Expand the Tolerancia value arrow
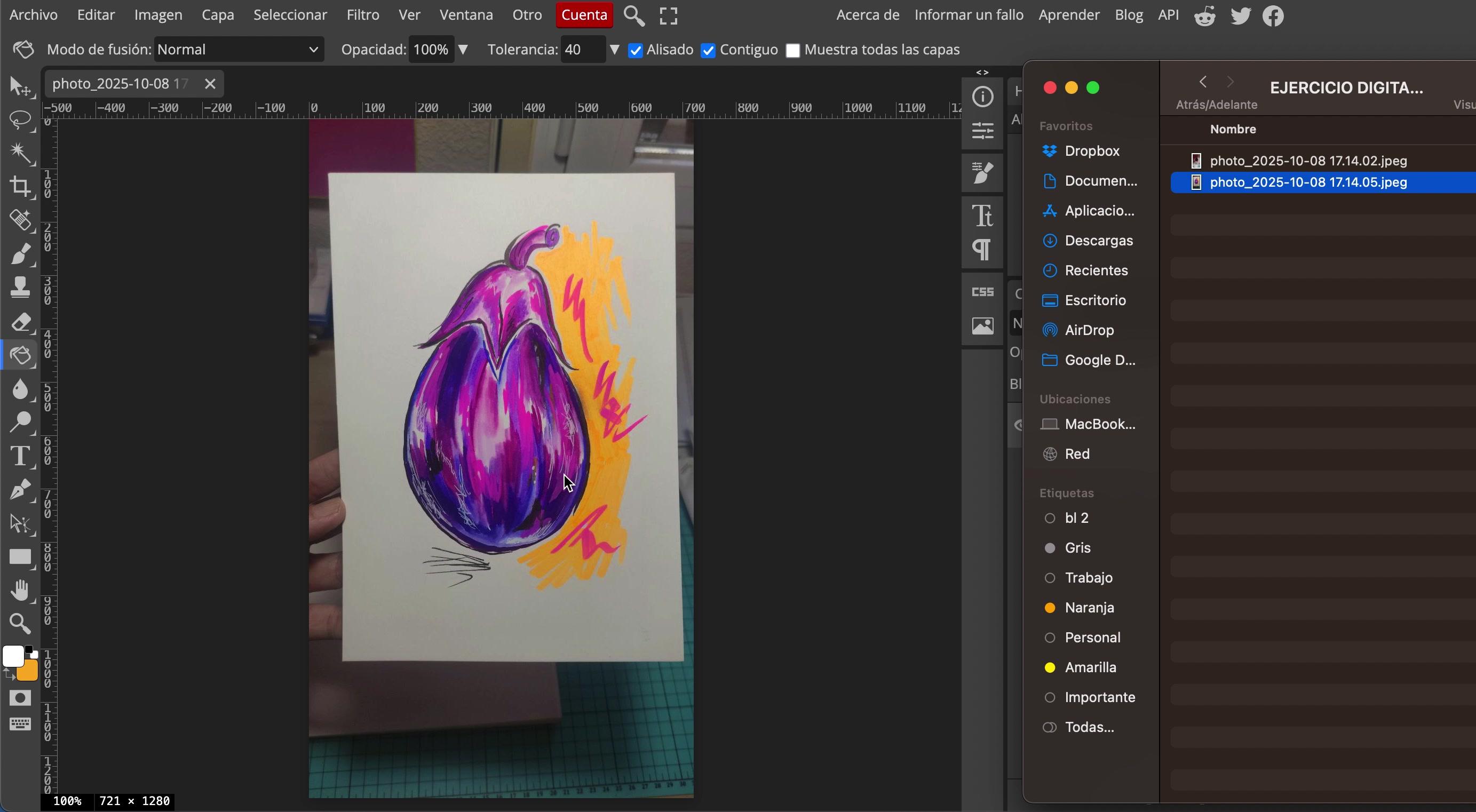This screenshot has height=812, width=1476. coord(614,50)
